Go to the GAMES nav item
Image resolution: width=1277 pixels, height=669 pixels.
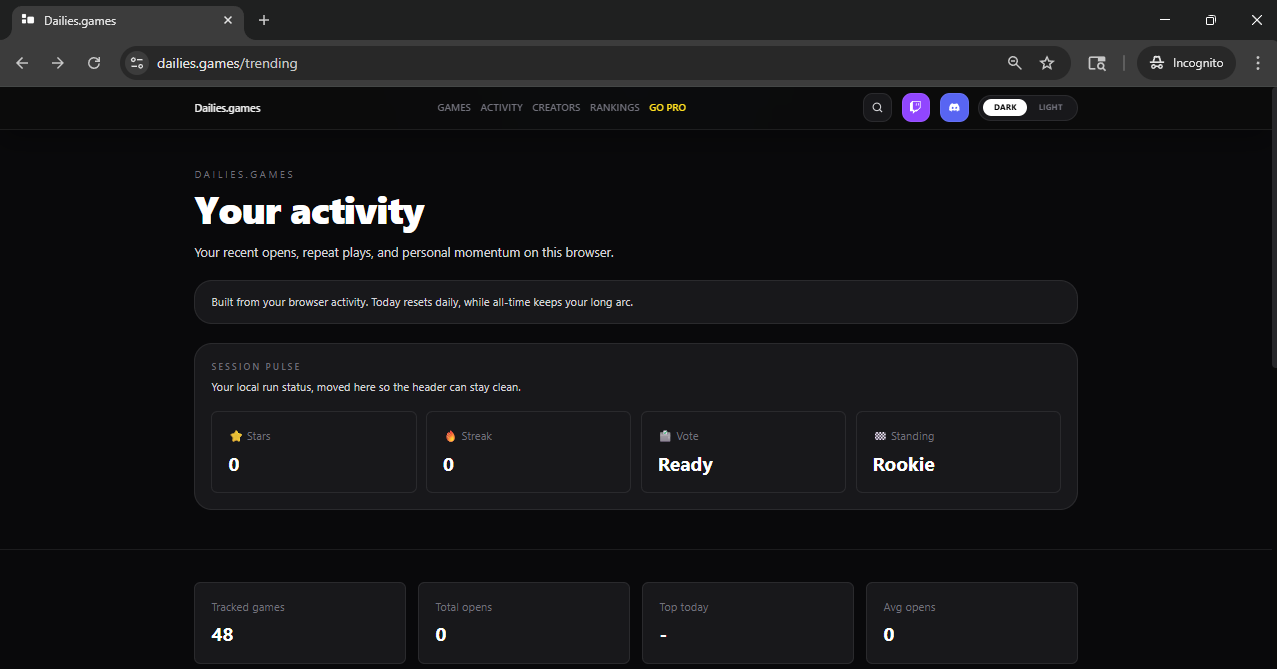pos(454,108)
